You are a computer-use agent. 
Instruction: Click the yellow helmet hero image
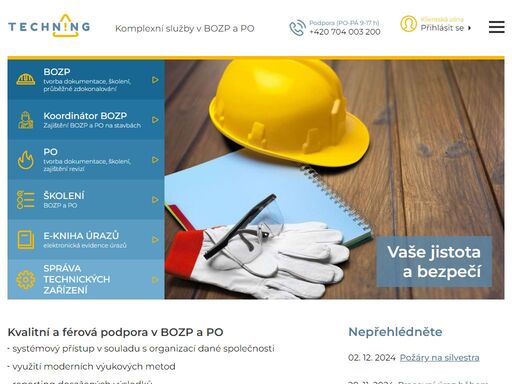coord(334,180)
